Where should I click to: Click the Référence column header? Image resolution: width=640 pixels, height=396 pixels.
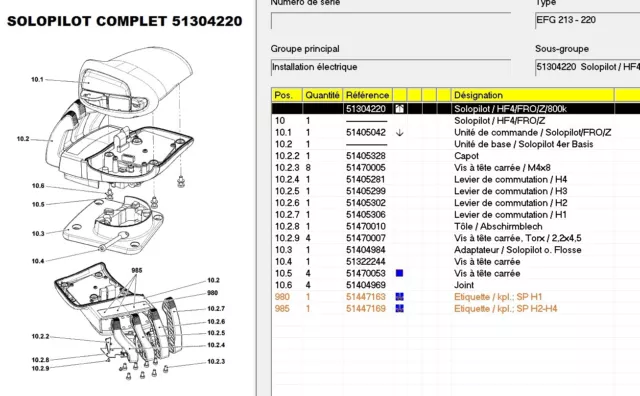pyautogui.click(x=368, y=95)
